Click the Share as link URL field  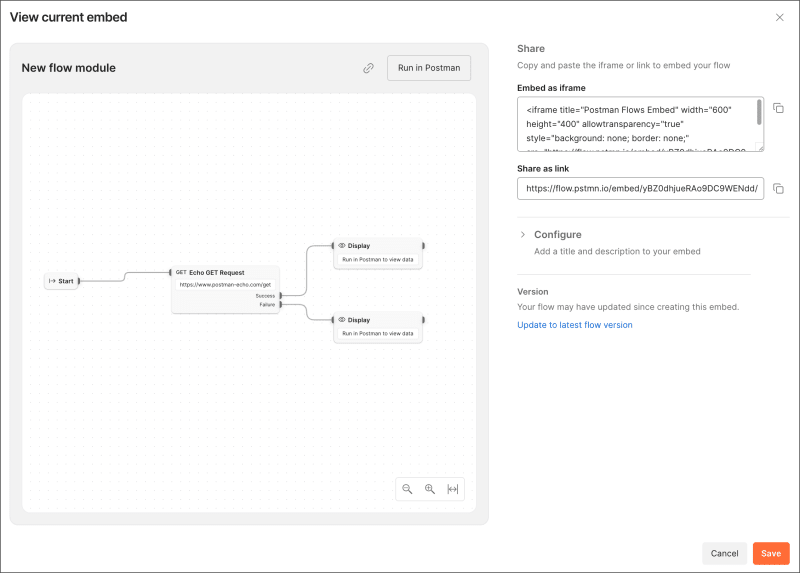click(640, 188)
